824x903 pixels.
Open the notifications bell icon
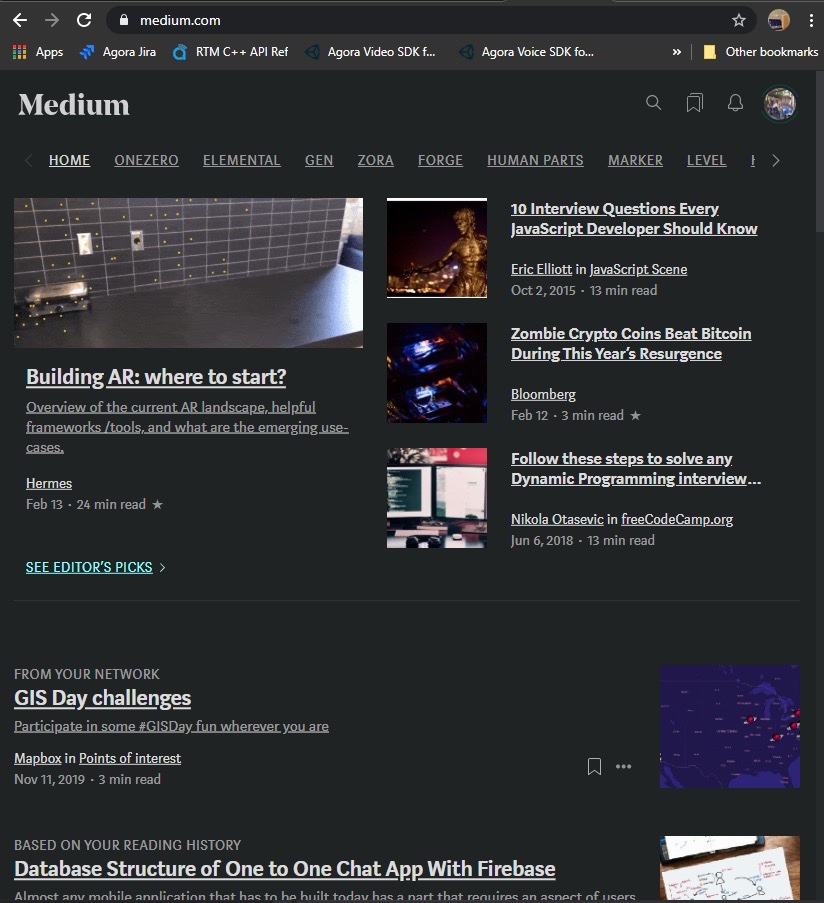coord(735,103)
